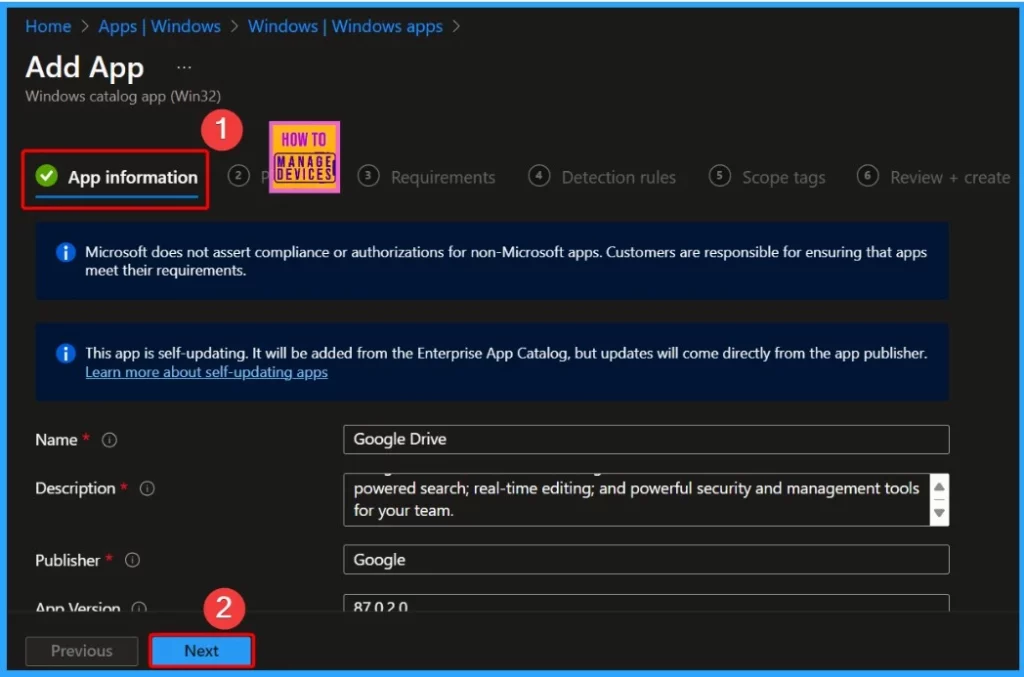Click step 6 circle before Review + create
Viewport: 1024px width, 677px height.
coord(867,176)
